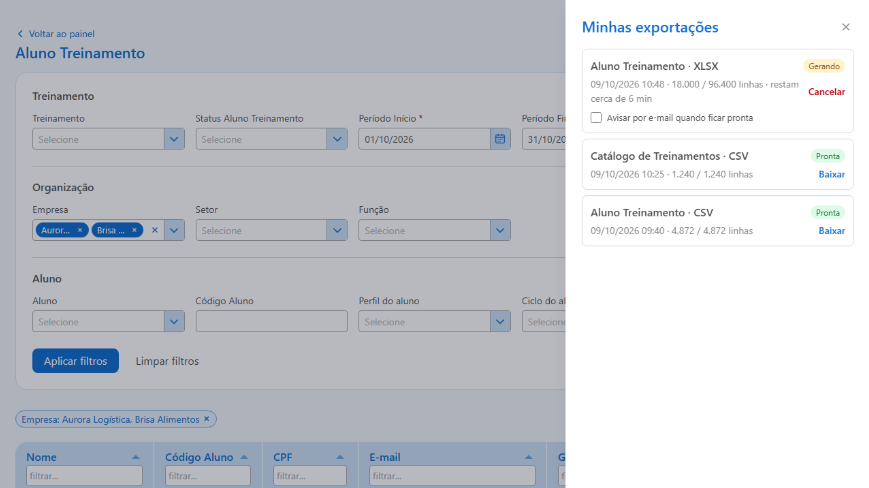
Task: Click Aplicar filtros button
Action: [x=75, y=361]
